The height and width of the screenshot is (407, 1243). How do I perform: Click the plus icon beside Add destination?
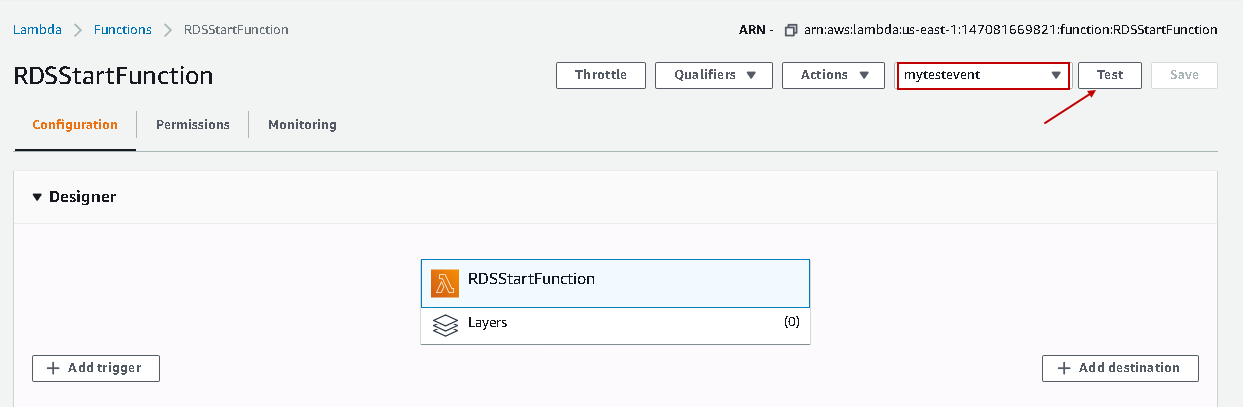[1064, 368]
